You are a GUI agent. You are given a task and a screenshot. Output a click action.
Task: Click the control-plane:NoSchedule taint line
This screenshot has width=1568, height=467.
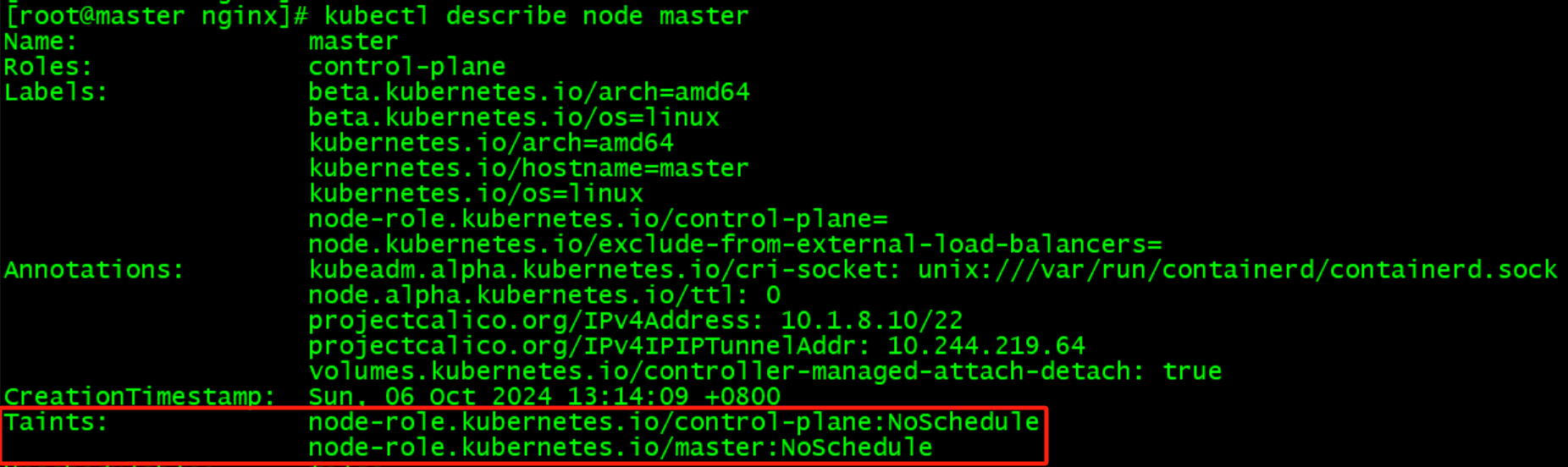pyautogui.click(x=673, y=422)
